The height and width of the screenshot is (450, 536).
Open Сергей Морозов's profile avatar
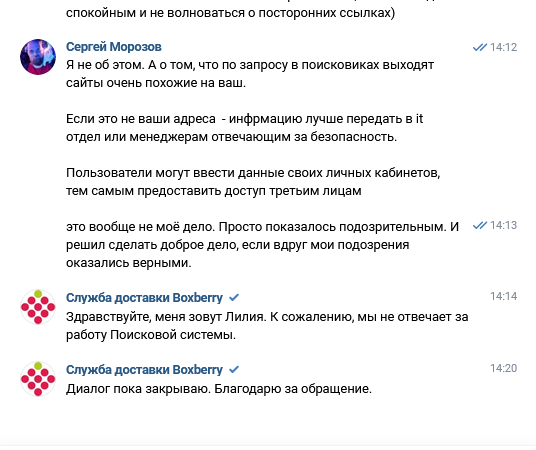pos(38,57)
